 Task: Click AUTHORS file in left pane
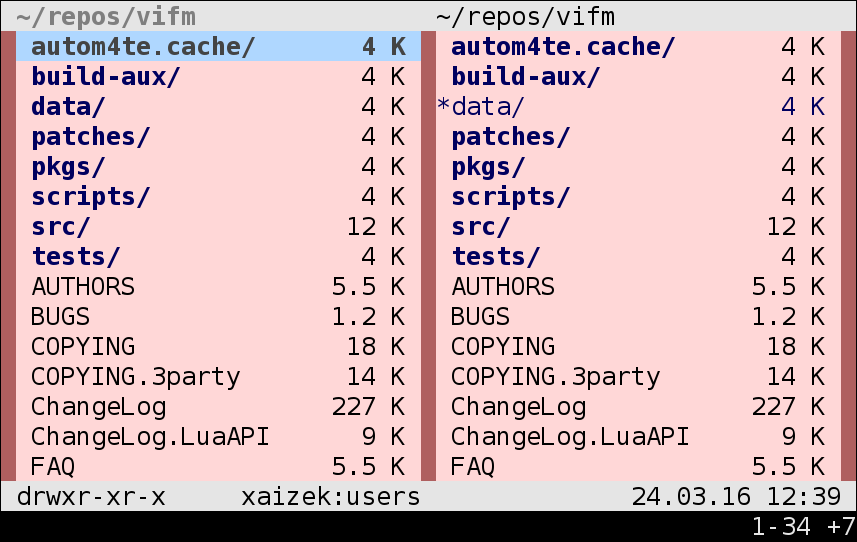tap(218, 286)
